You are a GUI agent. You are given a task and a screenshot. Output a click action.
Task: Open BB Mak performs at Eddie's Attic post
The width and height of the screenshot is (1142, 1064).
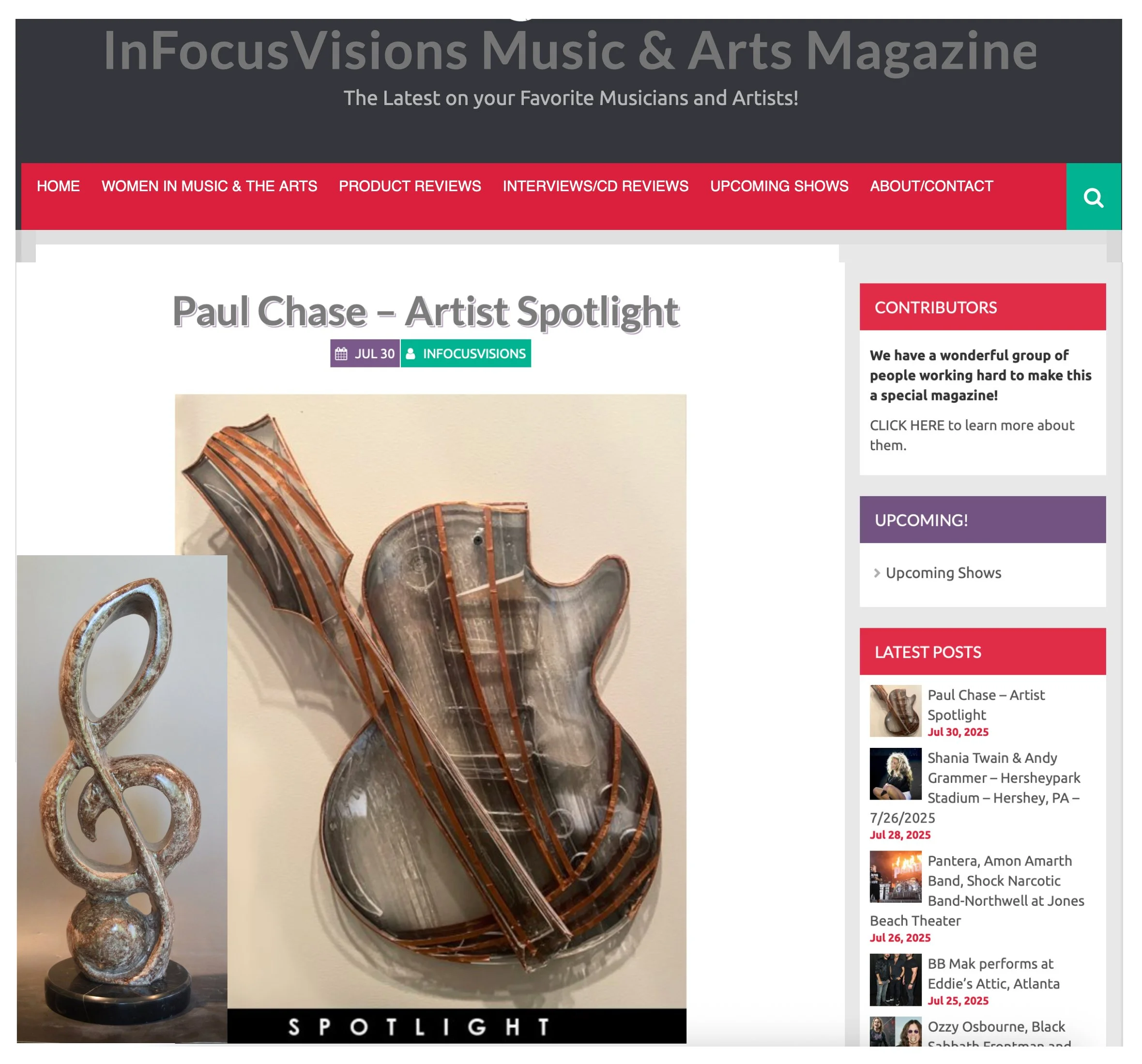[x=993, y=973]
